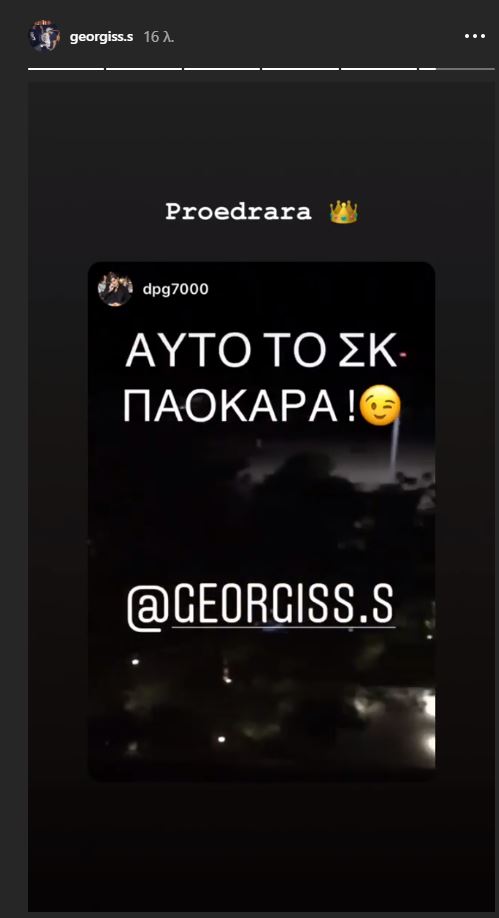Click the partially filled last progress segment
Image resolution: width=499 pixels, height=918 pixels.
click(457, 69)
